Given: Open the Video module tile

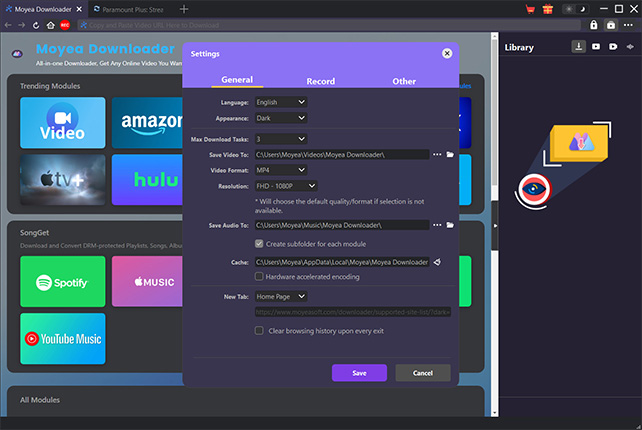Looking at the screenshot, I should click(63, 122).
